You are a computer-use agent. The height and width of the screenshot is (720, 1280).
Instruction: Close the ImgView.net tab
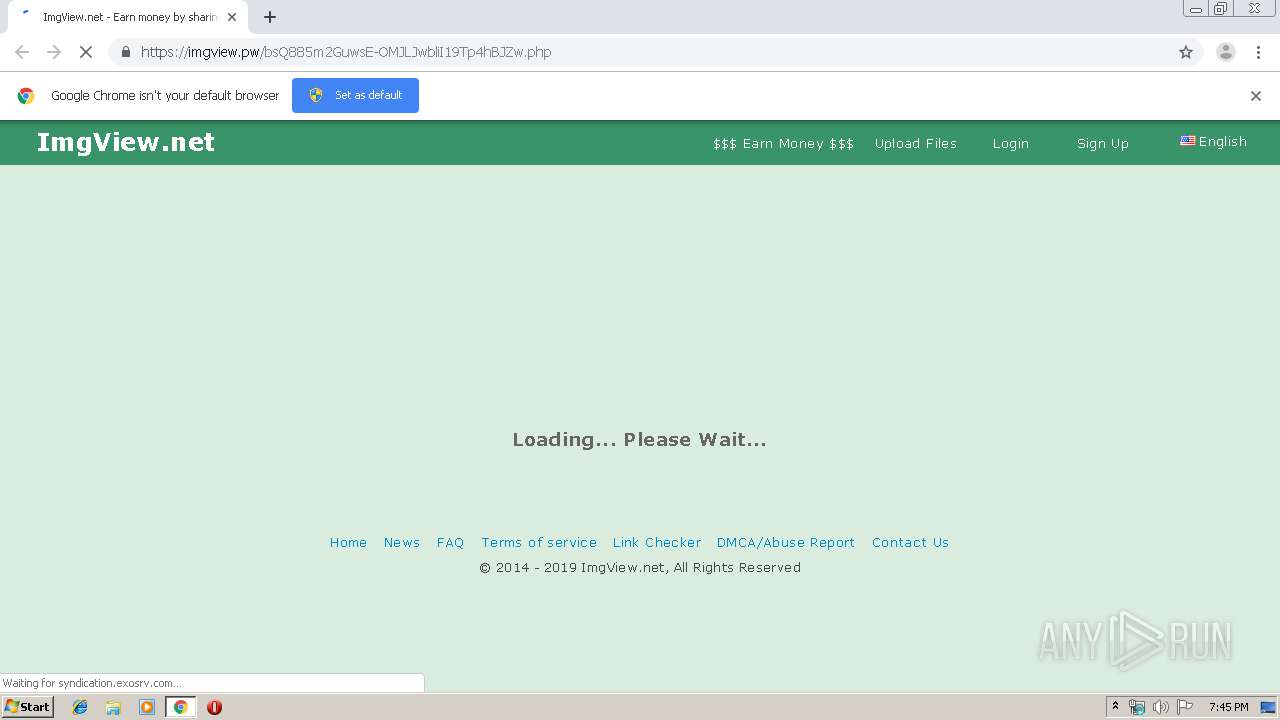[x=232, y=17]
